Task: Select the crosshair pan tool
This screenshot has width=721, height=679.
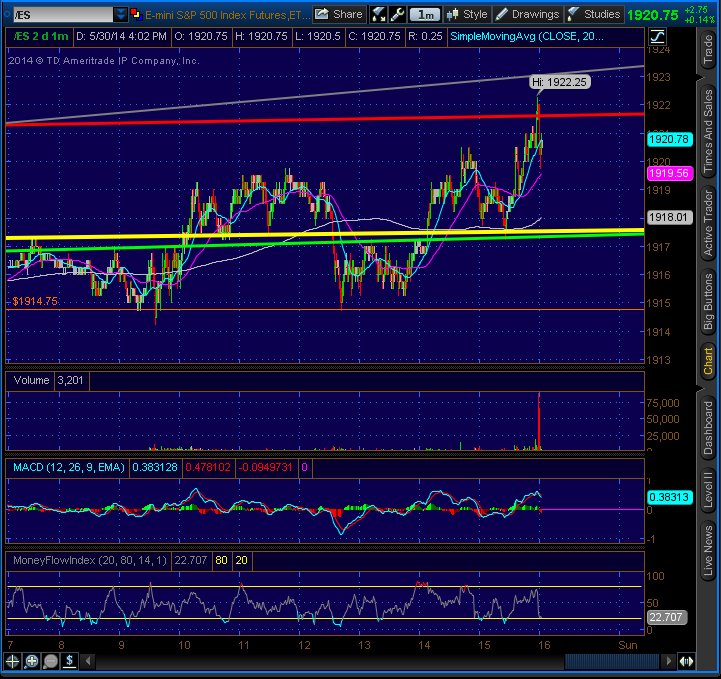Action: click(12, 662)
